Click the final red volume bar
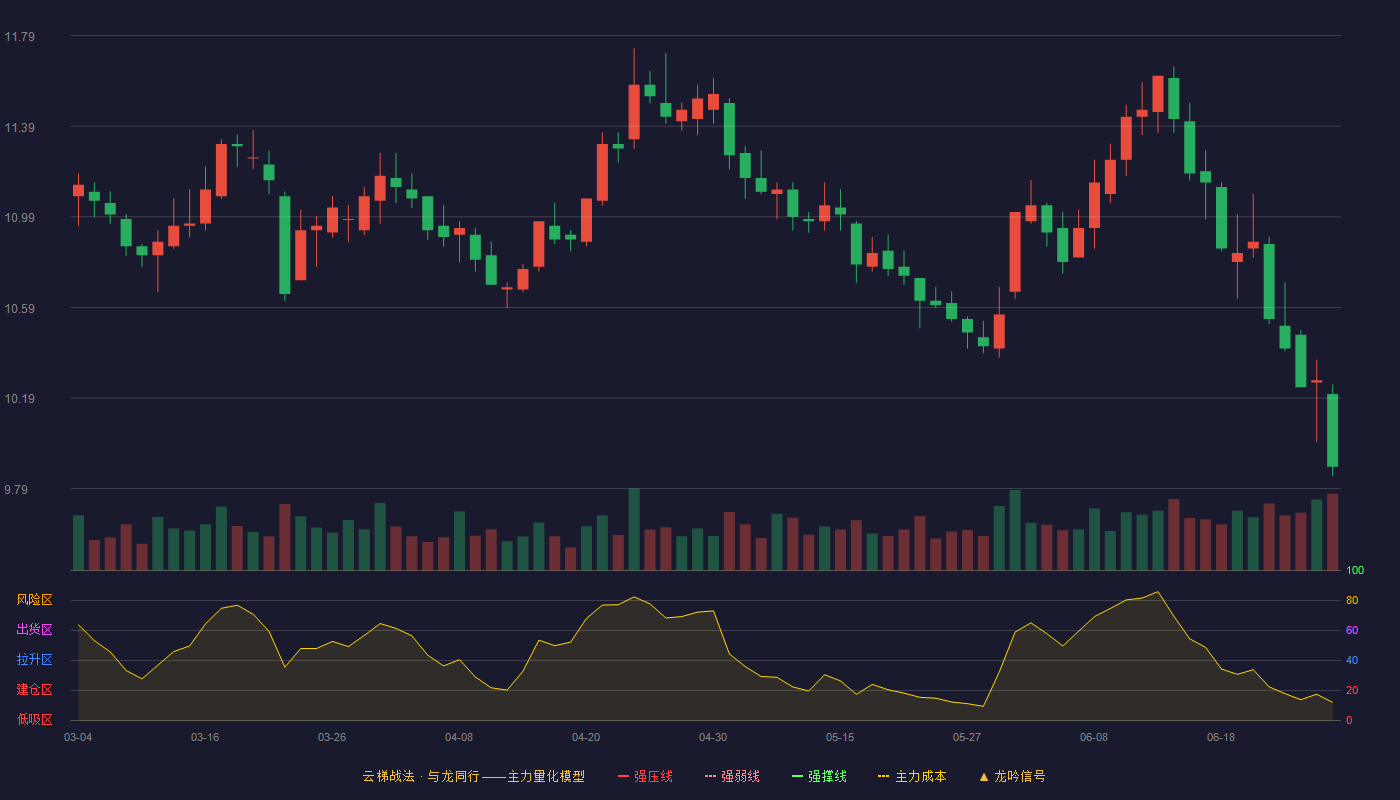1400x800 pixels. click(1332, 532)
